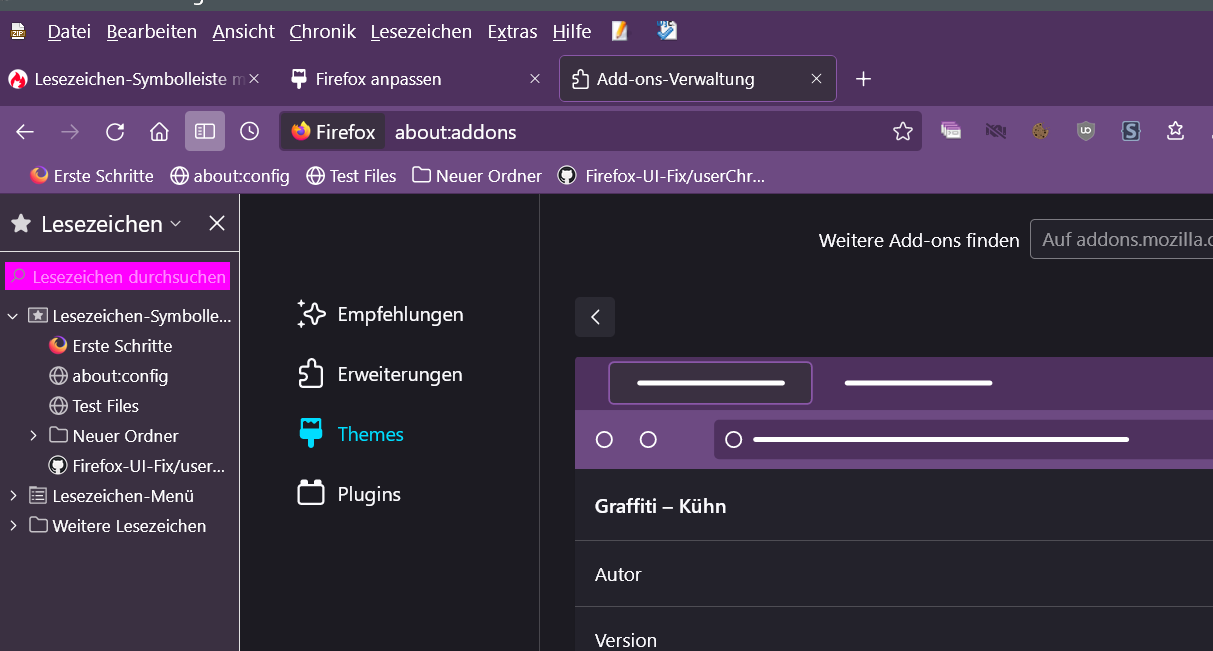The height and width of the screenshot is (651, 1213).
Task: Expand the Neuer Ordner folder in sidebar
Action: [33, 436]
